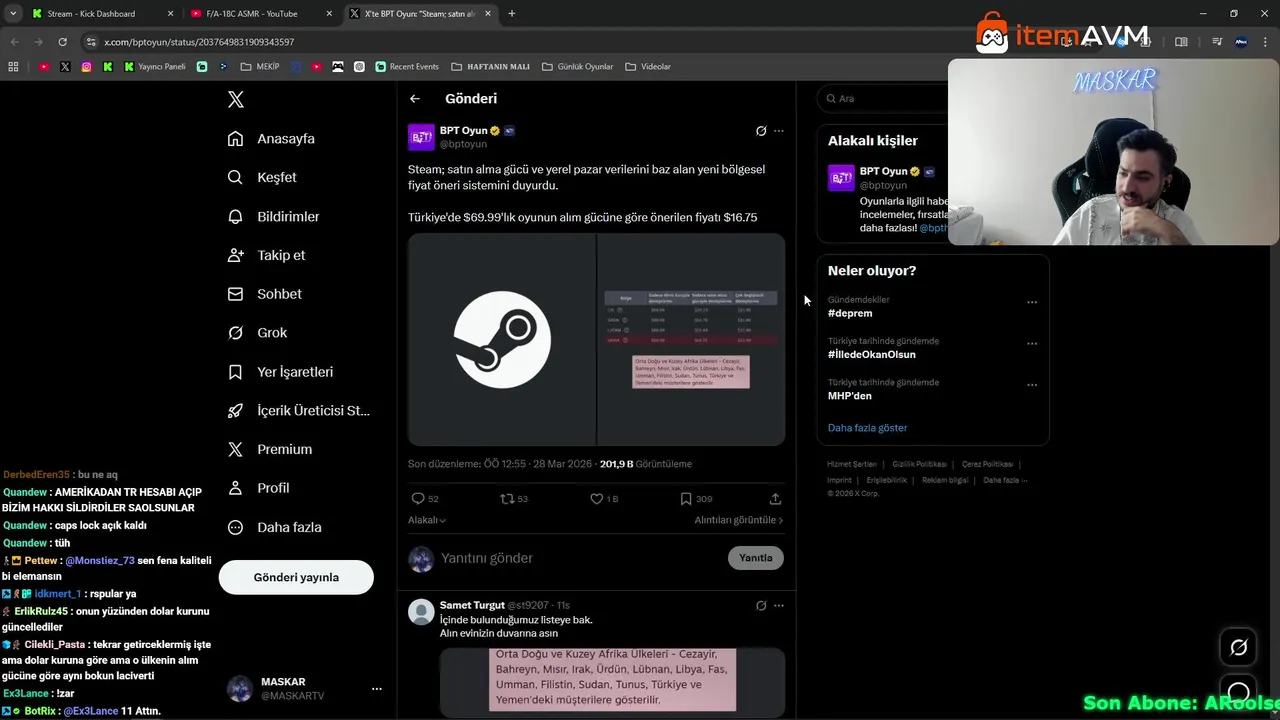Open İçerik Üreticisi Stüdyosu

click(298, 411)
